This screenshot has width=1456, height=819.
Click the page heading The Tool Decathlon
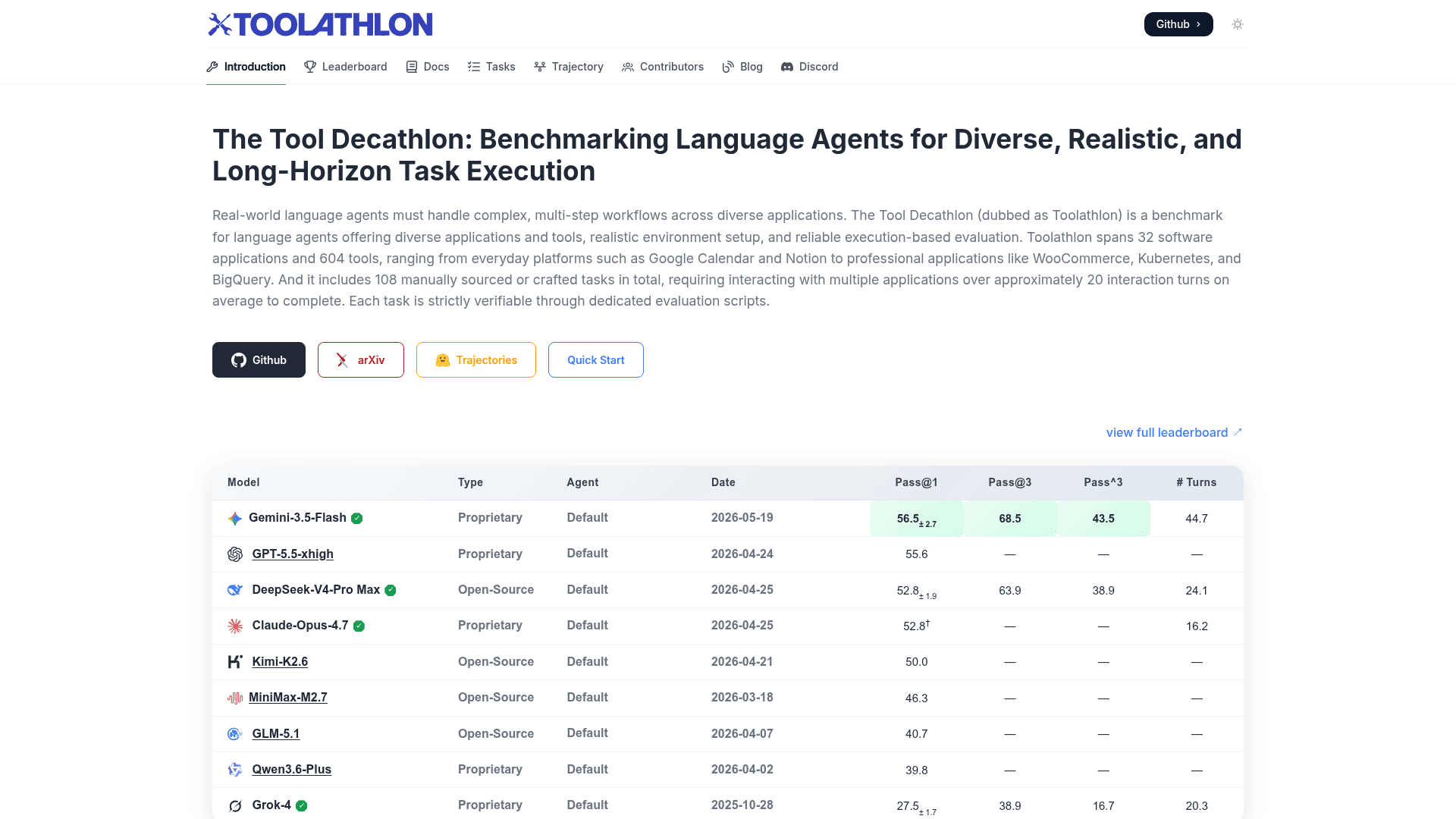[x=727, y=155]
